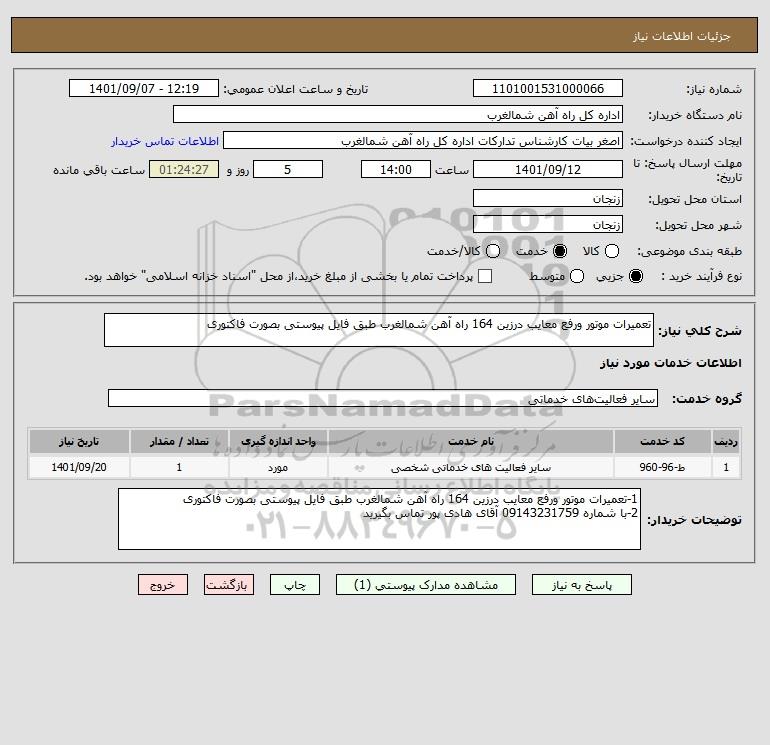
Task: Click the delivery city field زنجان
Action: pos(548,224)
